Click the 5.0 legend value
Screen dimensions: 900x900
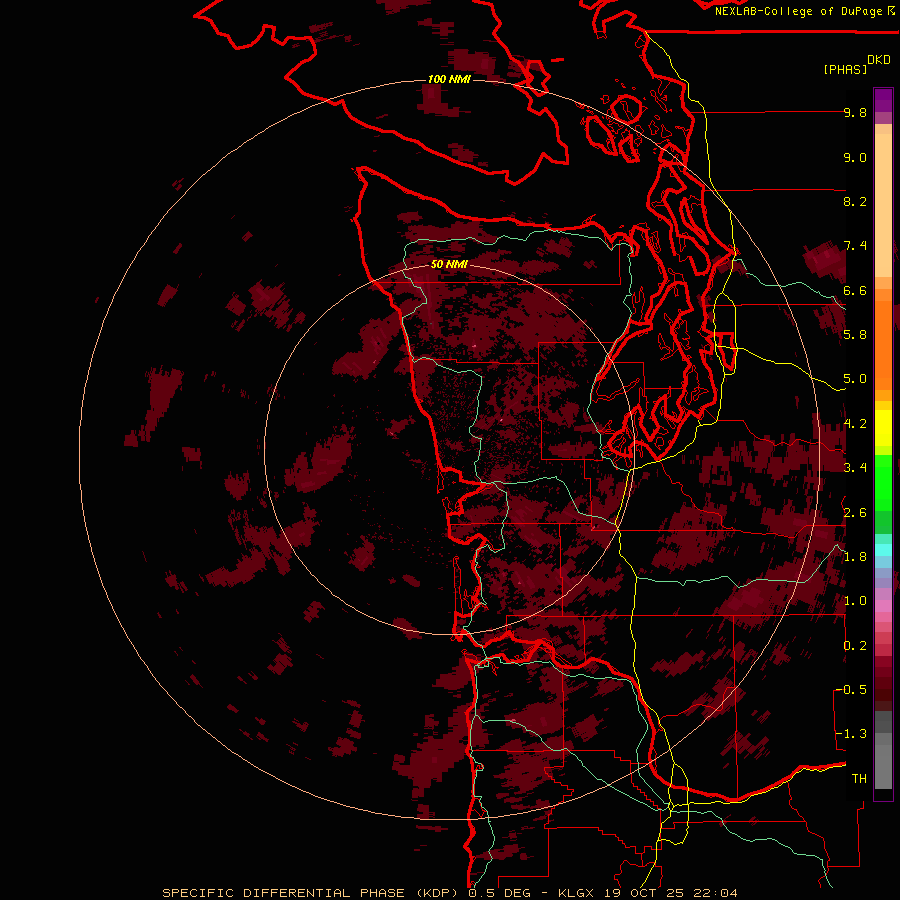855,379
